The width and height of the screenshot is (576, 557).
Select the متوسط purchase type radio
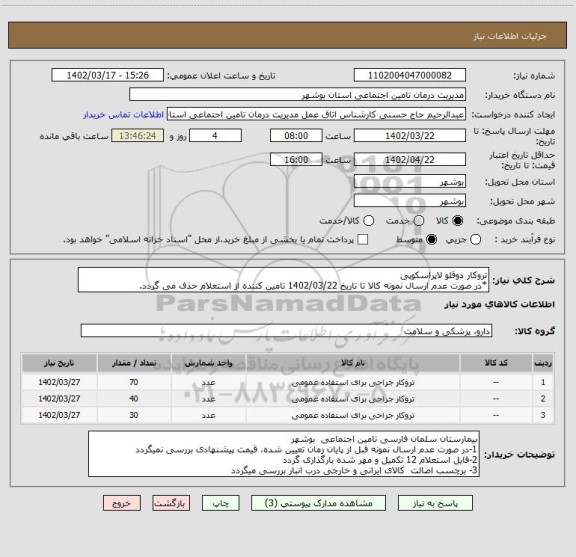[x=431, y=240]
